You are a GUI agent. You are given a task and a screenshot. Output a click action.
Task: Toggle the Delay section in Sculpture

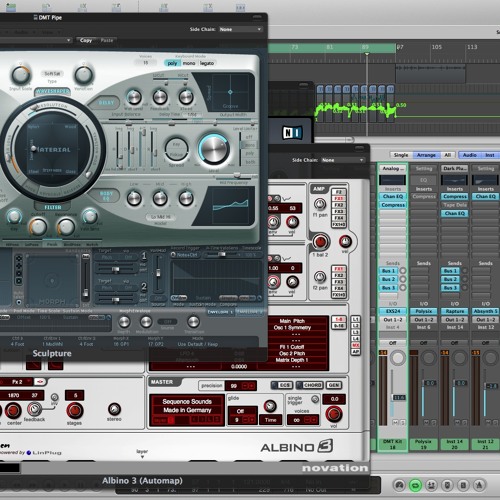(106, 102)
